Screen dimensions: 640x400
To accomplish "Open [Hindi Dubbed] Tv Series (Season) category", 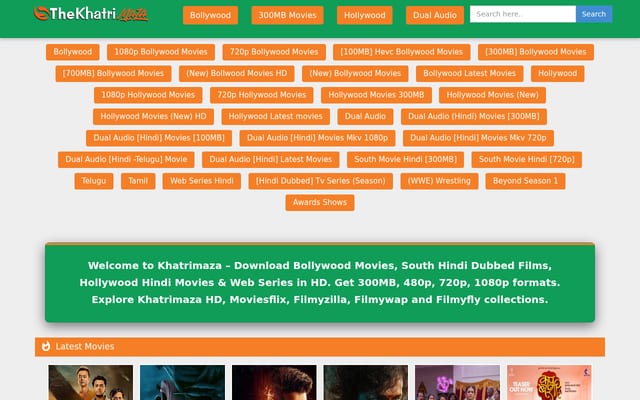I will click(x=320, y=181).
